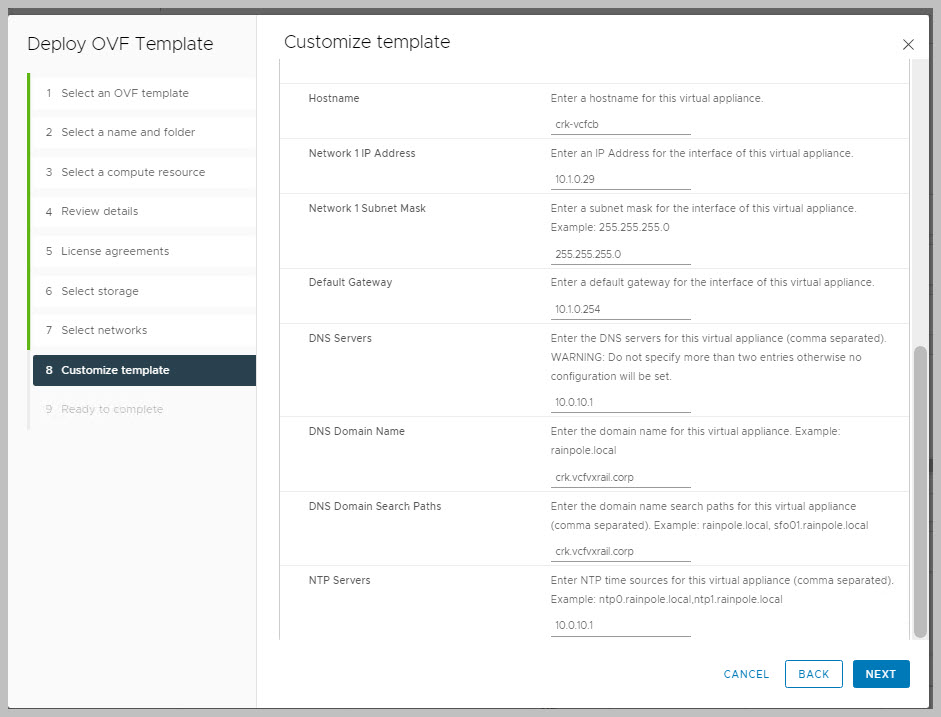Select step 8 Customize template
This screenshot has height=717, width=941.
point(115,370)
